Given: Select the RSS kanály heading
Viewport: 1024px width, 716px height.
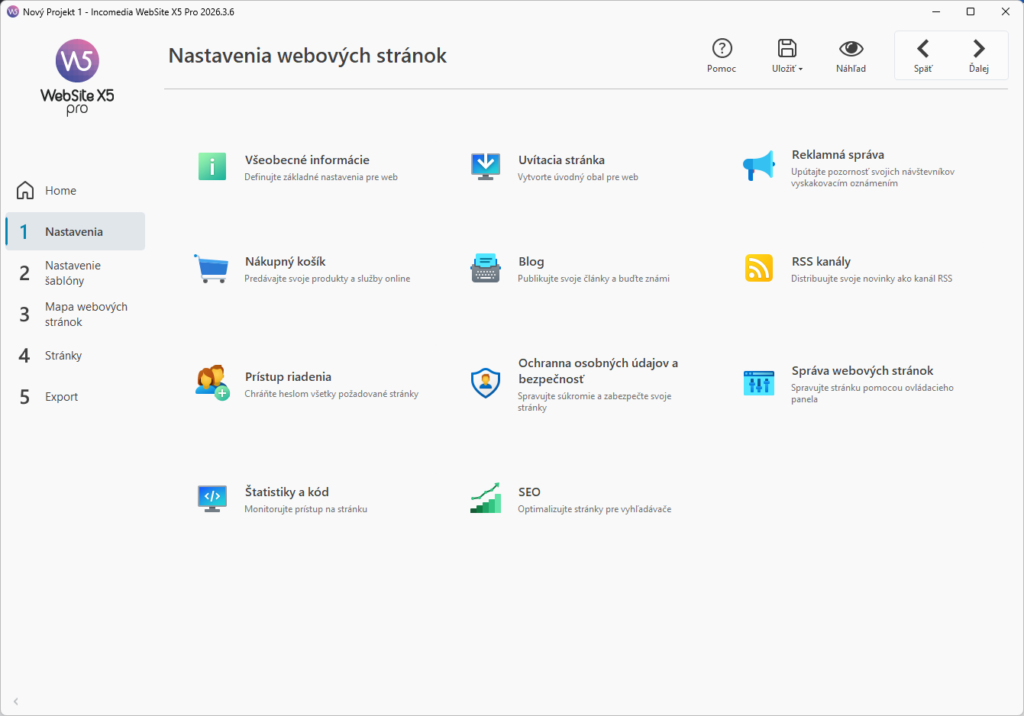Looking at the screenshot, I should 821,262.
